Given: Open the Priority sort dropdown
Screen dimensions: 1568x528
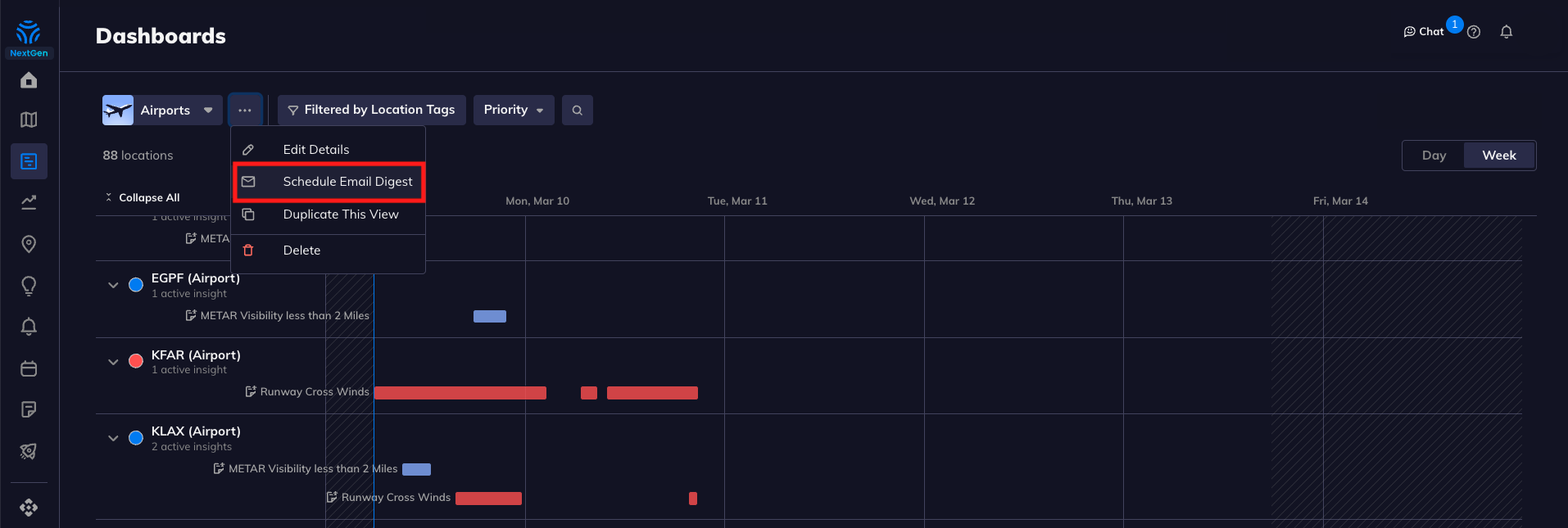Looking at the screenshot, I should pyautogui.click(x=513, y=111).
